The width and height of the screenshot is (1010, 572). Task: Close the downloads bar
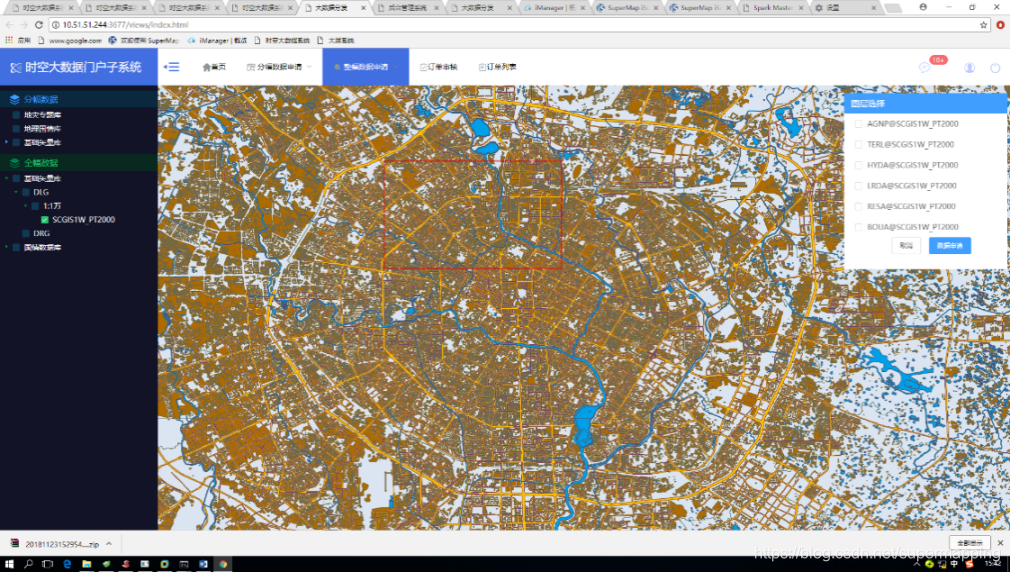pos(1000,543)
